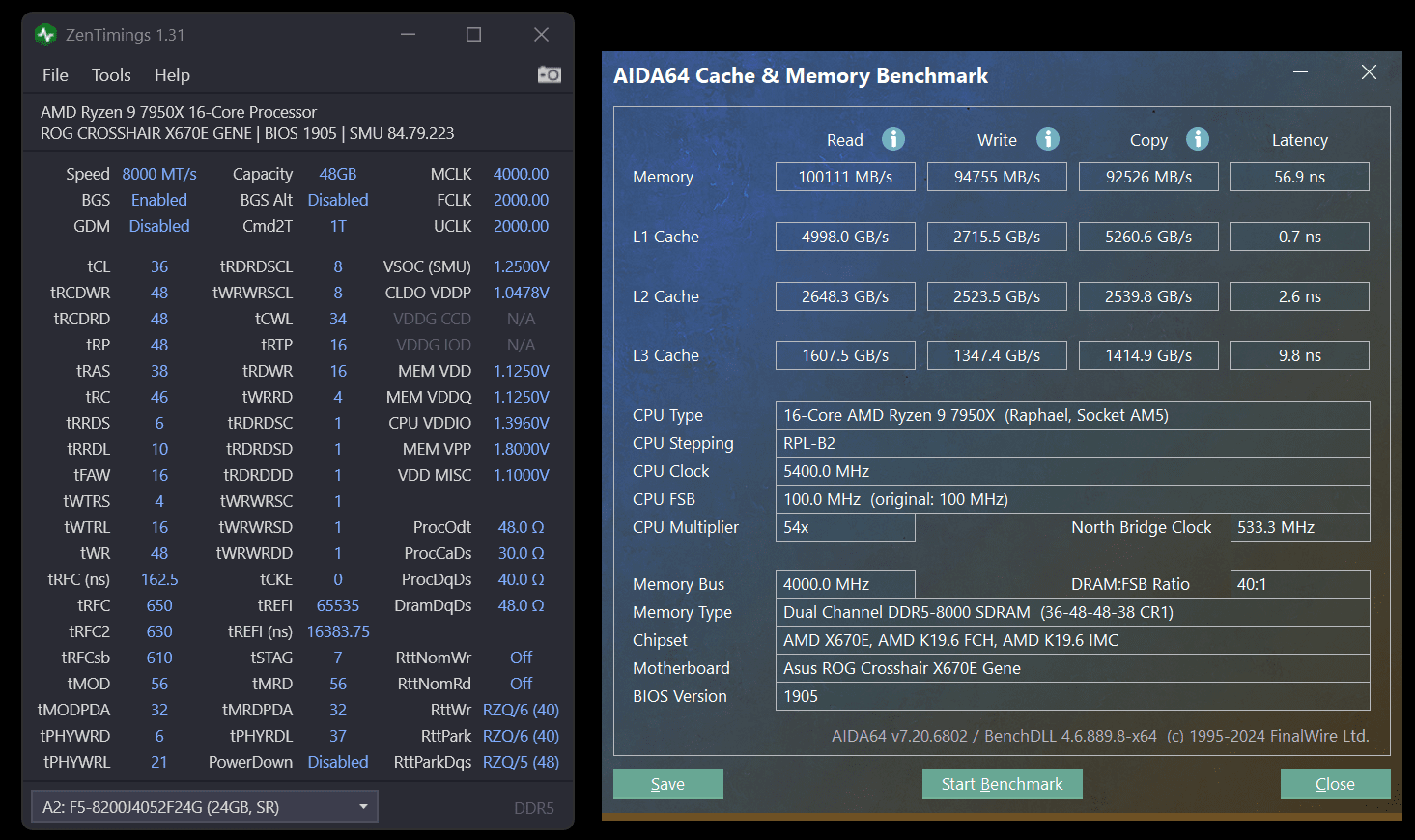This screenshot has height=840, width=1415.
Task: Click CPU Type field 16-Core AMD Ryzen
Action: coord(1072,415)
